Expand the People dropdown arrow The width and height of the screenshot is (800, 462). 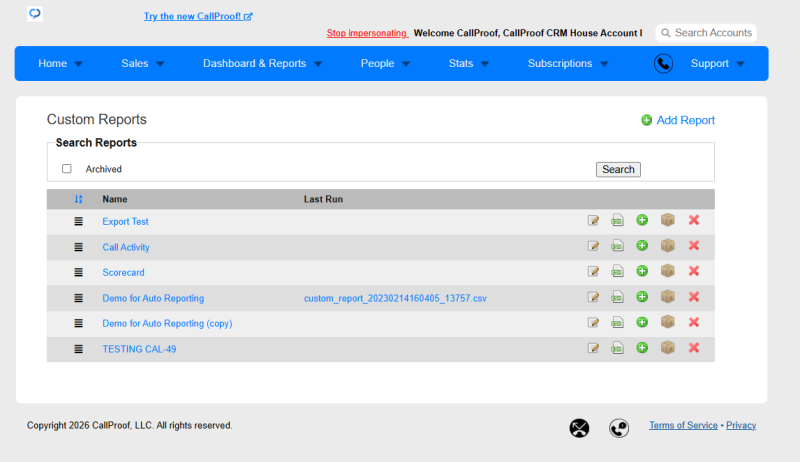coord(406,64)
